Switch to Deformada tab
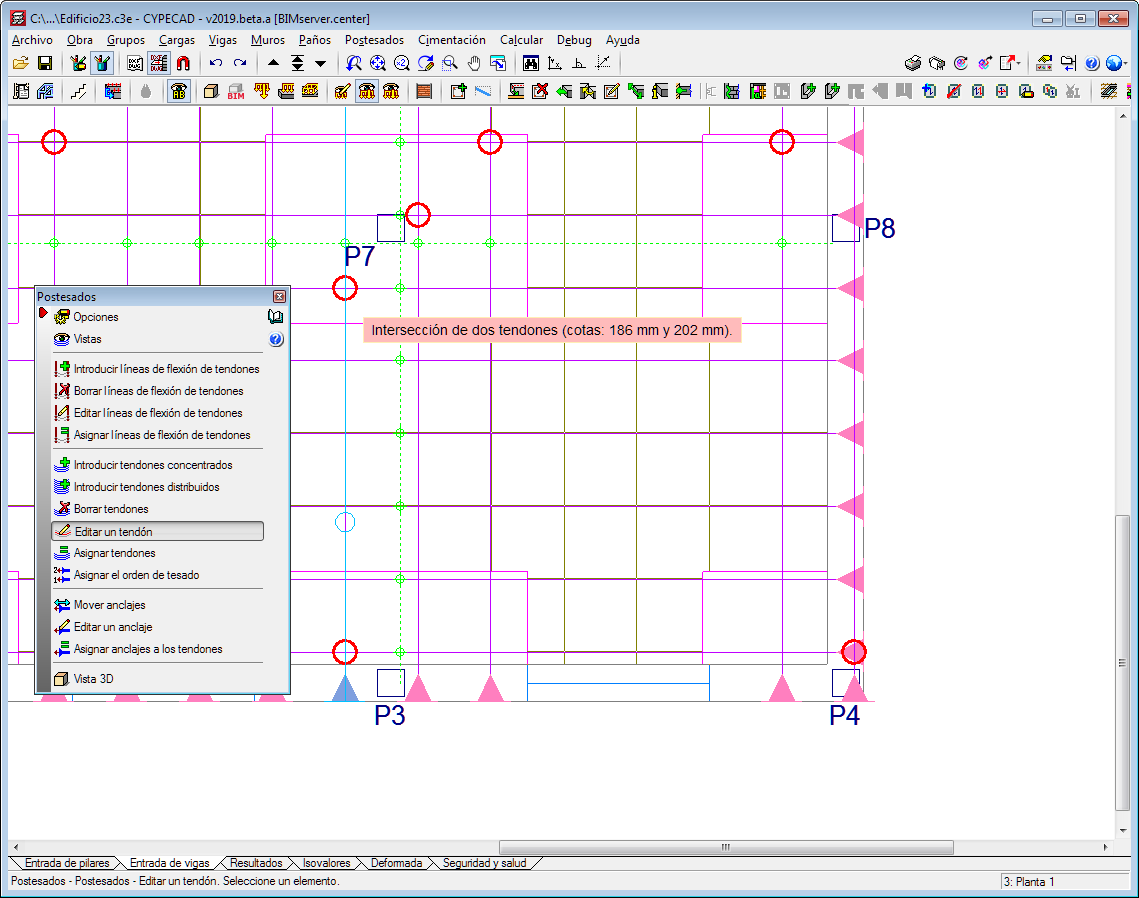 [x=396, y=863]
